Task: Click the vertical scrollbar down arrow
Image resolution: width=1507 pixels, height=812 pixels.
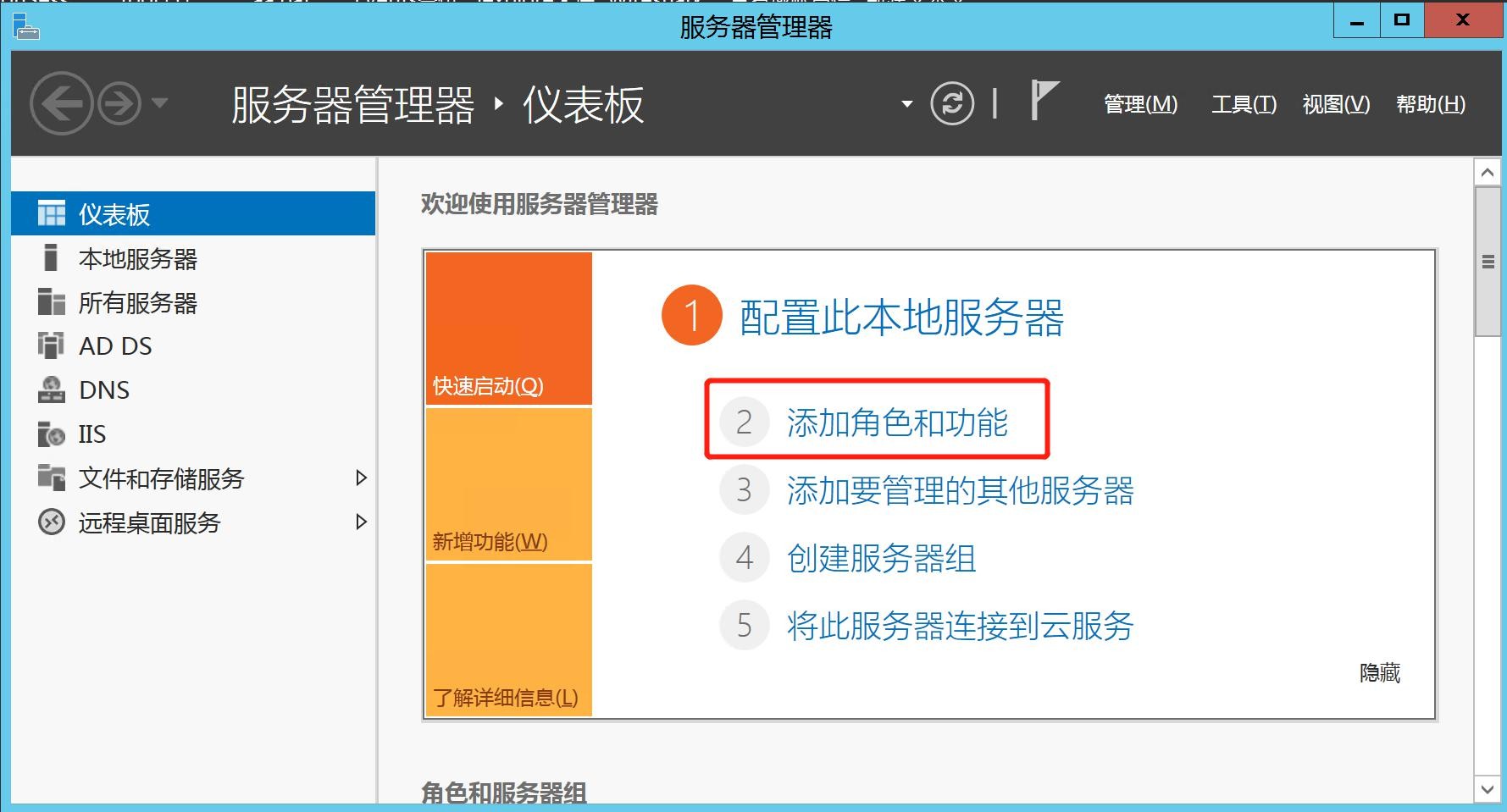Action: click(1488, 790)
